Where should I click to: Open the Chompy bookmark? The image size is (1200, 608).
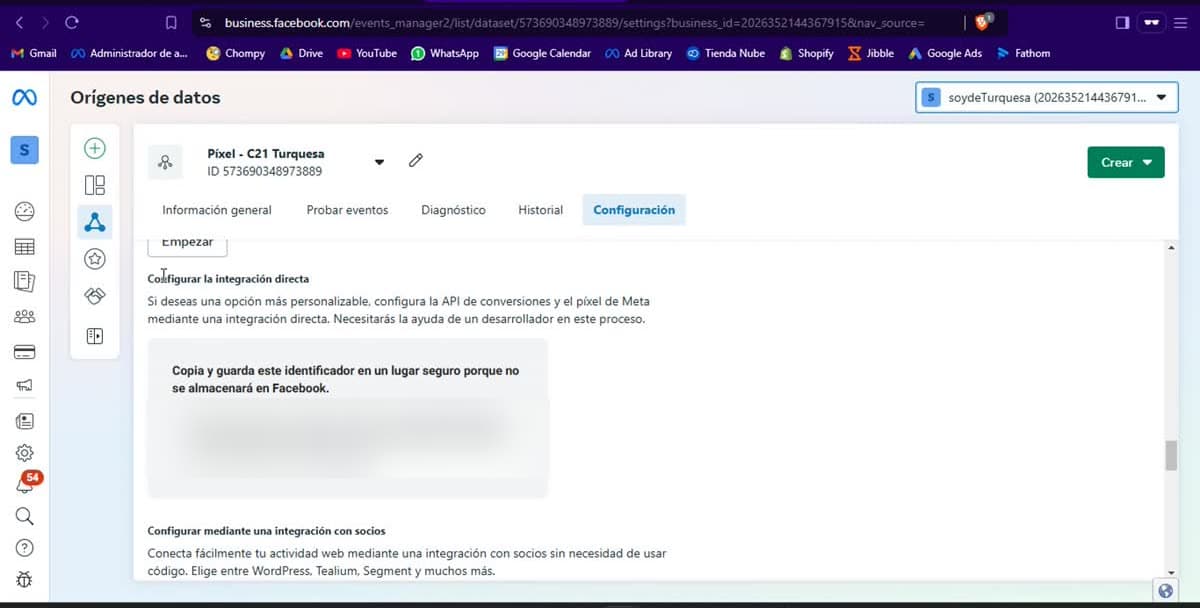coord(235,53)
